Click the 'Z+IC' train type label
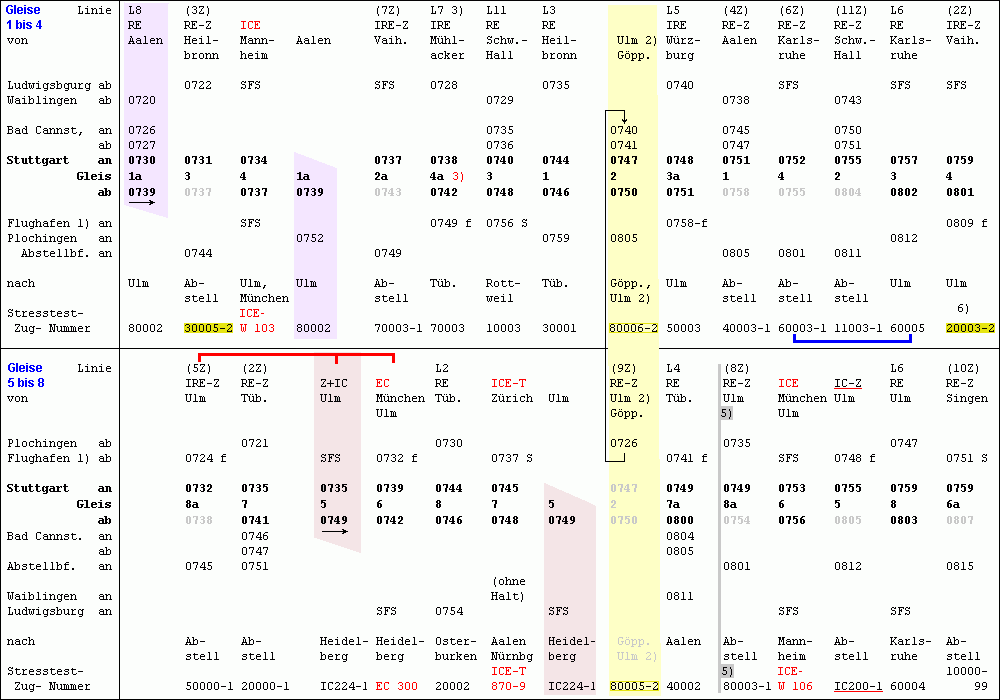 [x=334, y=383]
